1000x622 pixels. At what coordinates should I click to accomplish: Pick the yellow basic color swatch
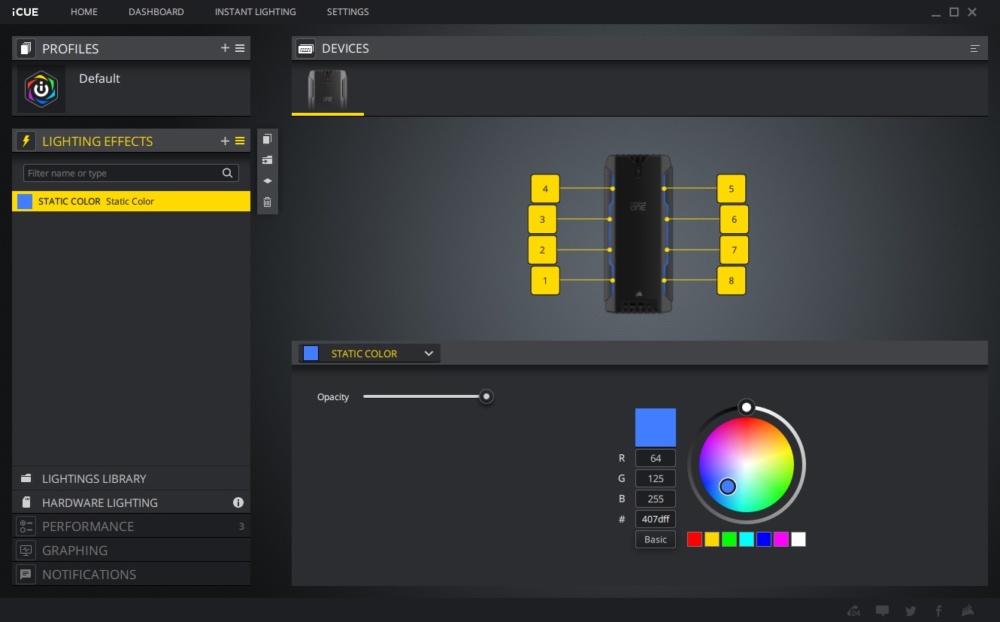pos(712,540)
